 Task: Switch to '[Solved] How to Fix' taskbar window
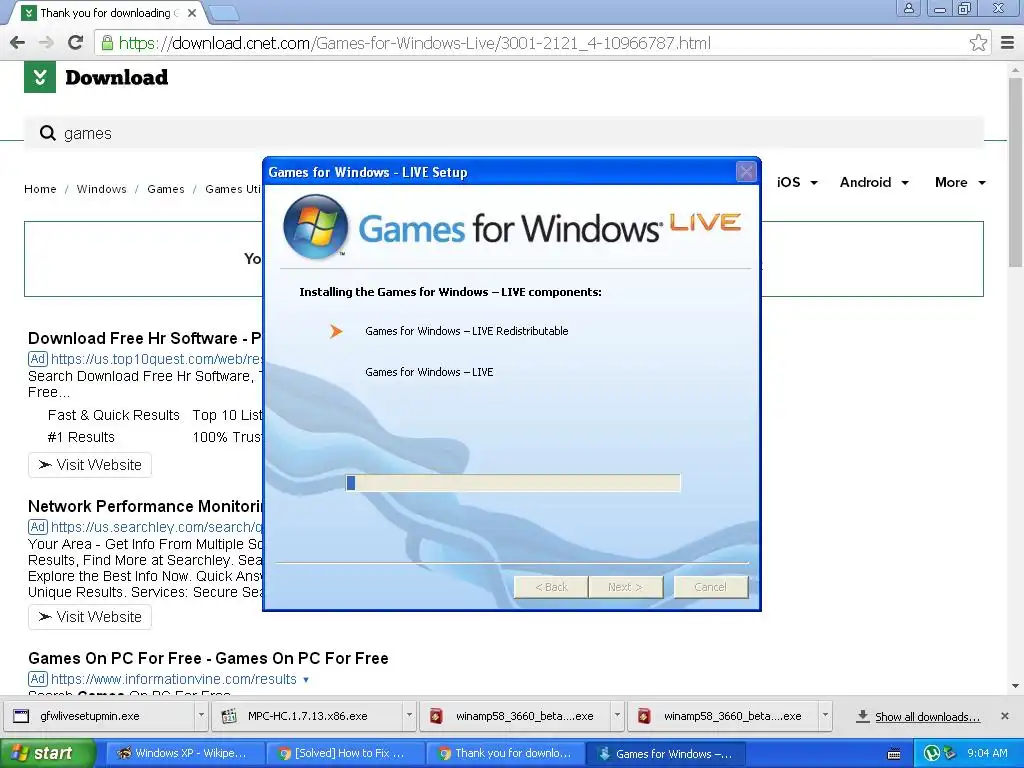[344, 753]
